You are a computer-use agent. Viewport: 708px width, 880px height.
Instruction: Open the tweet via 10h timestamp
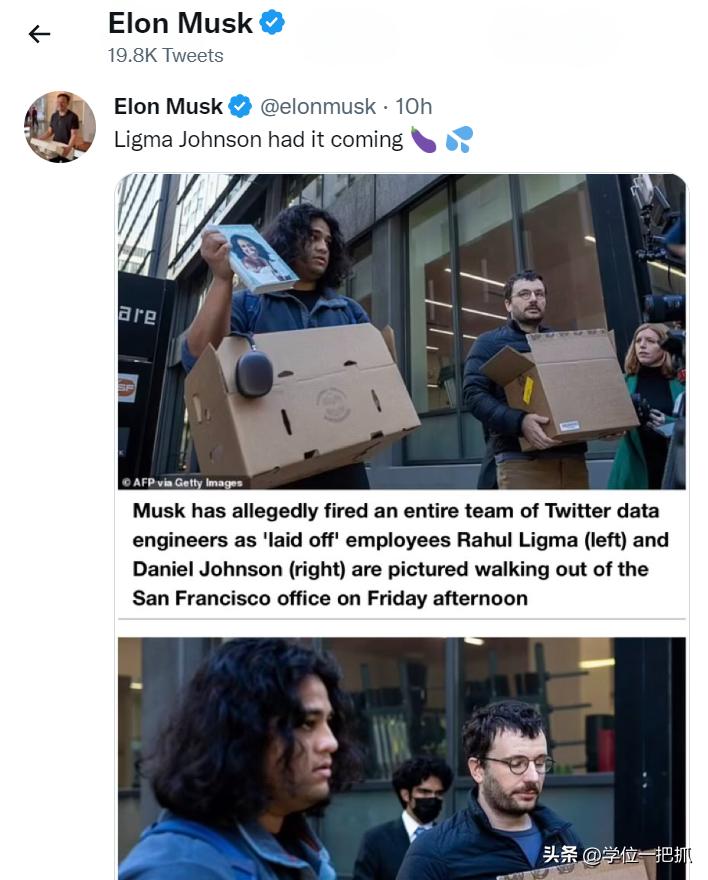click(414, 106)
